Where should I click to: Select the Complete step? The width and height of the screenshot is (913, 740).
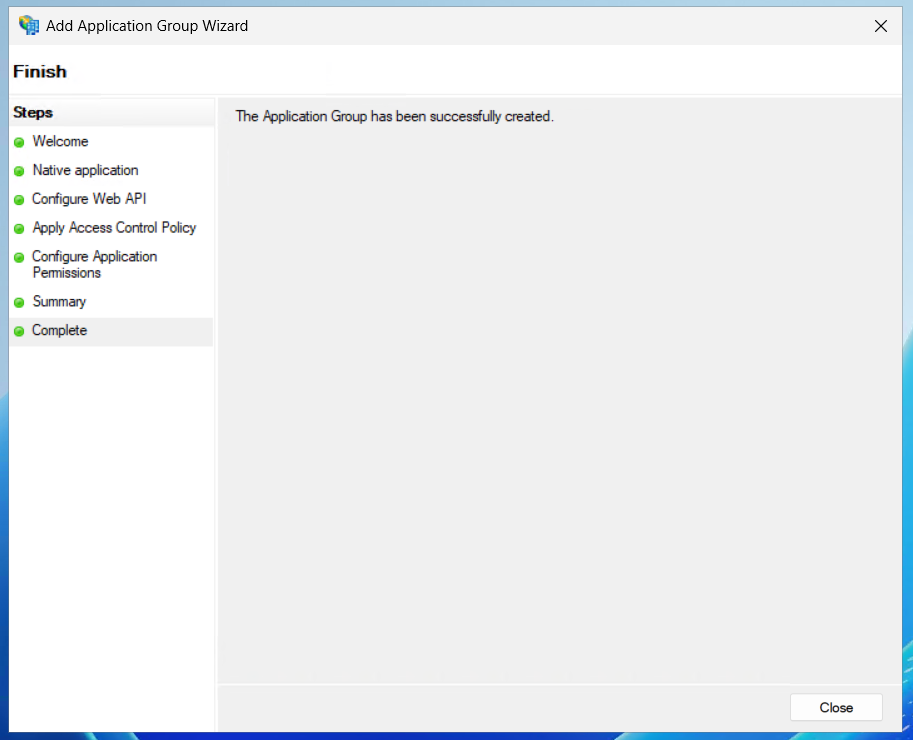click(x=59, y=330)
